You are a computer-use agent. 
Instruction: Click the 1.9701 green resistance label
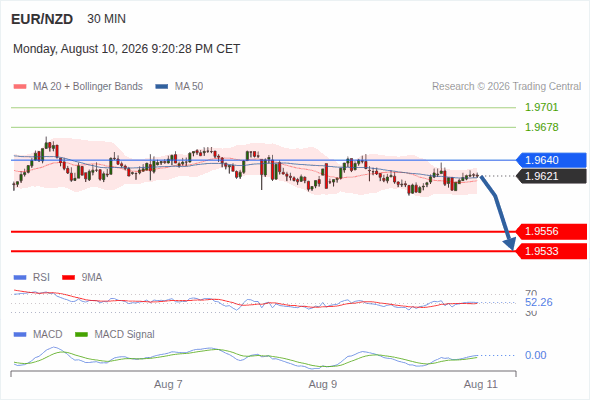[541, 108]
